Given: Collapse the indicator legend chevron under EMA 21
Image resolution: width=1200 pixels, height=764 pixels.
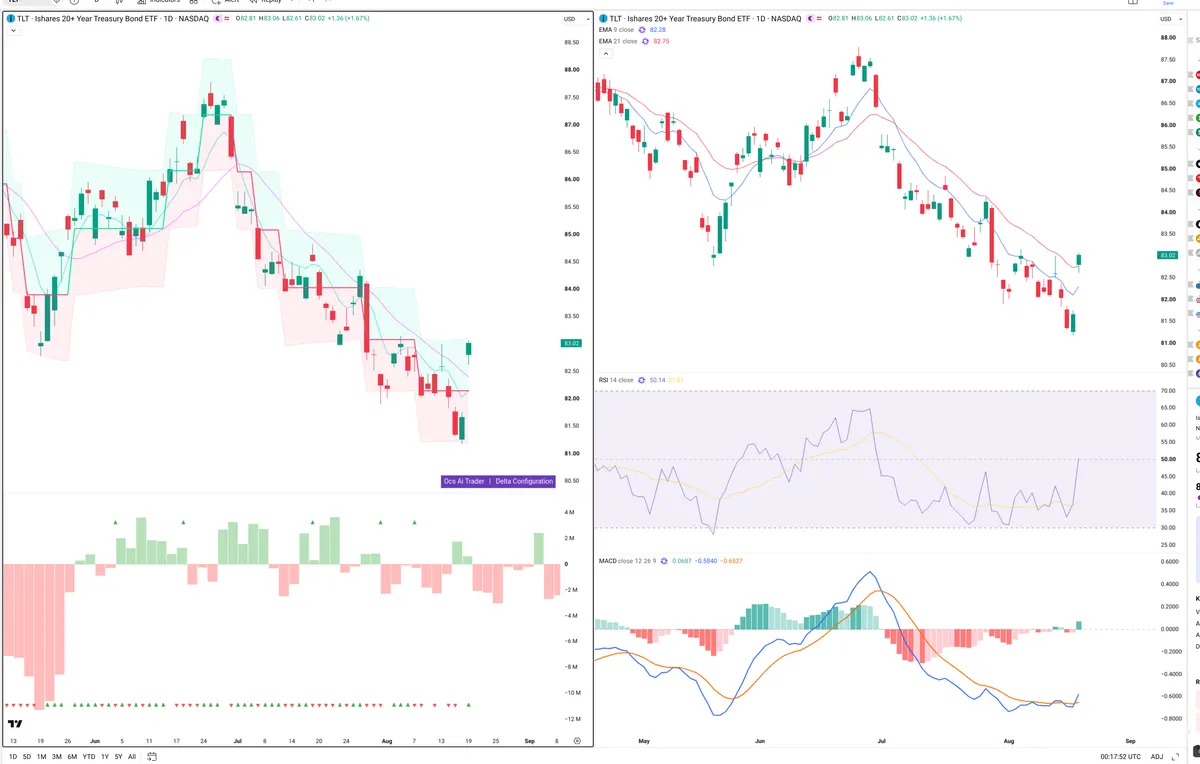Looking at the screenshot, I should (605, 53).
